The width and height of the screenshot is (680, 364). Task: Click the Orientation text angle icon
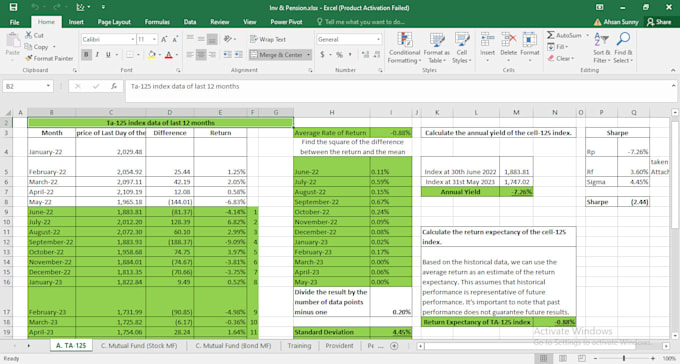(228, 39)
